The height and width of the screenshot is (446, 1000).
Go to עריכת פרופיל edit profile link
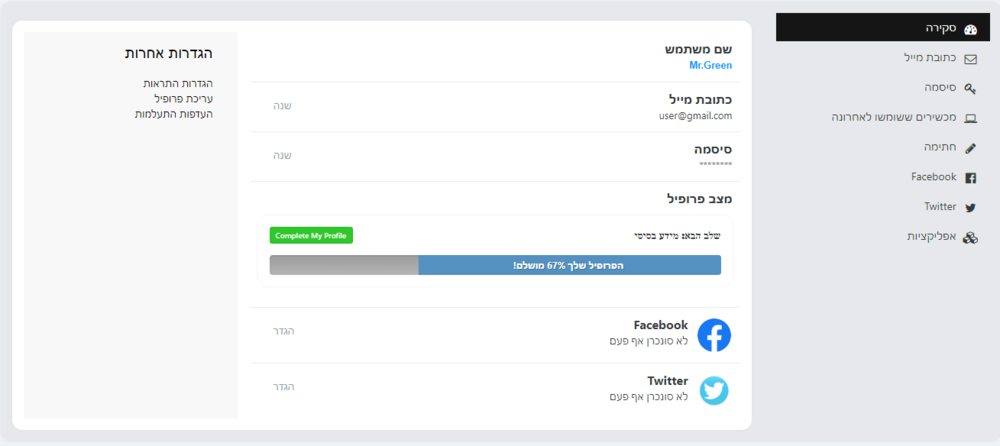pyautogui.click(x=183, y=99)
